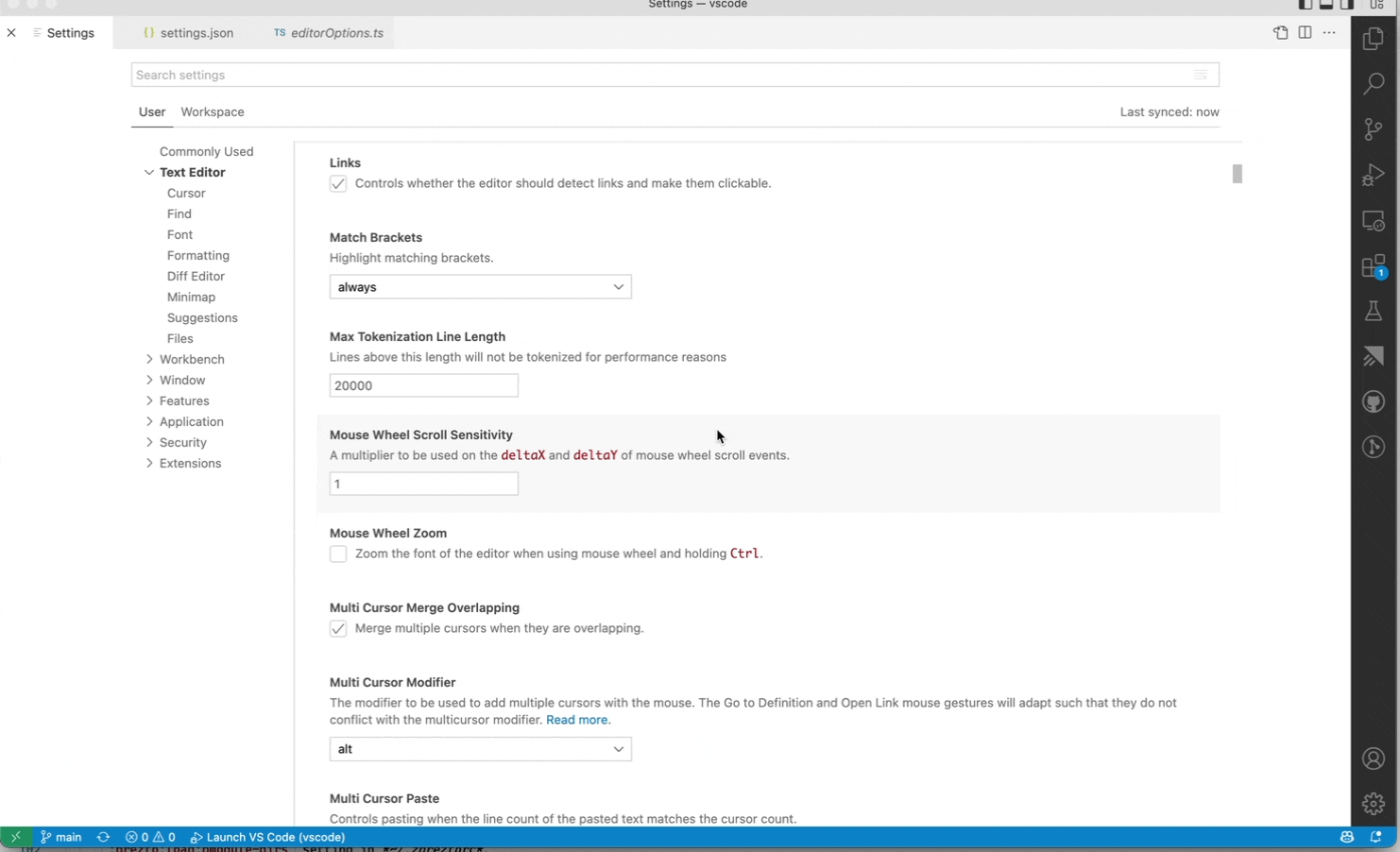Screen dimensions: 1400x852
Task: Select the Settings editor tab
Action: (62, 33)
